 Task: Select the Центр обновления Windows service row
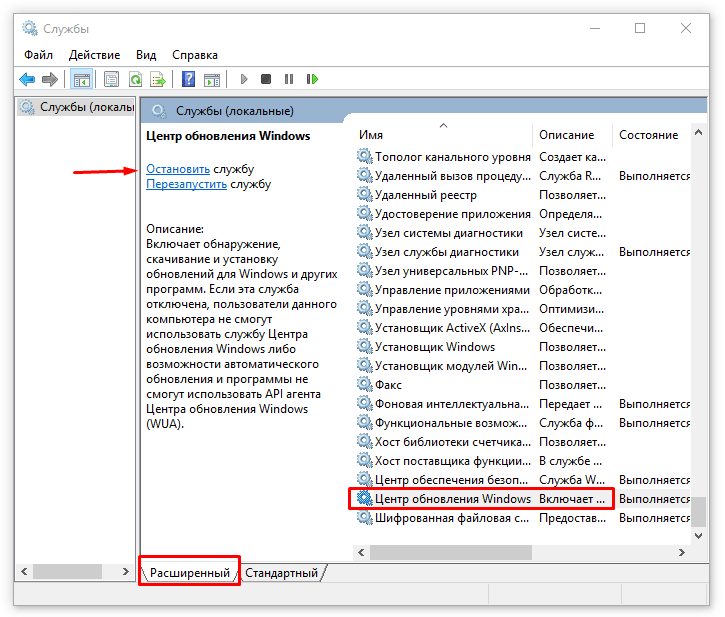tap(452, 498)
